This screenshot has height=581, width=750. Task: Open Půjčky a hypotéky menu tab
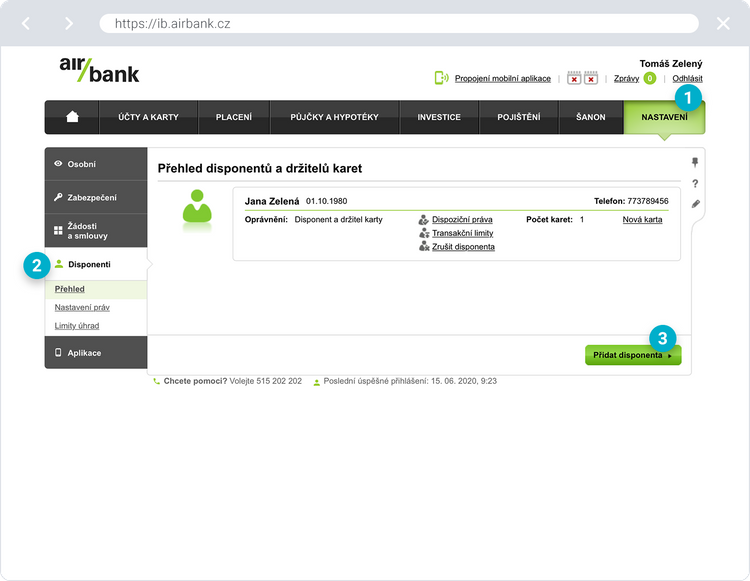click(x=334, y=117)
